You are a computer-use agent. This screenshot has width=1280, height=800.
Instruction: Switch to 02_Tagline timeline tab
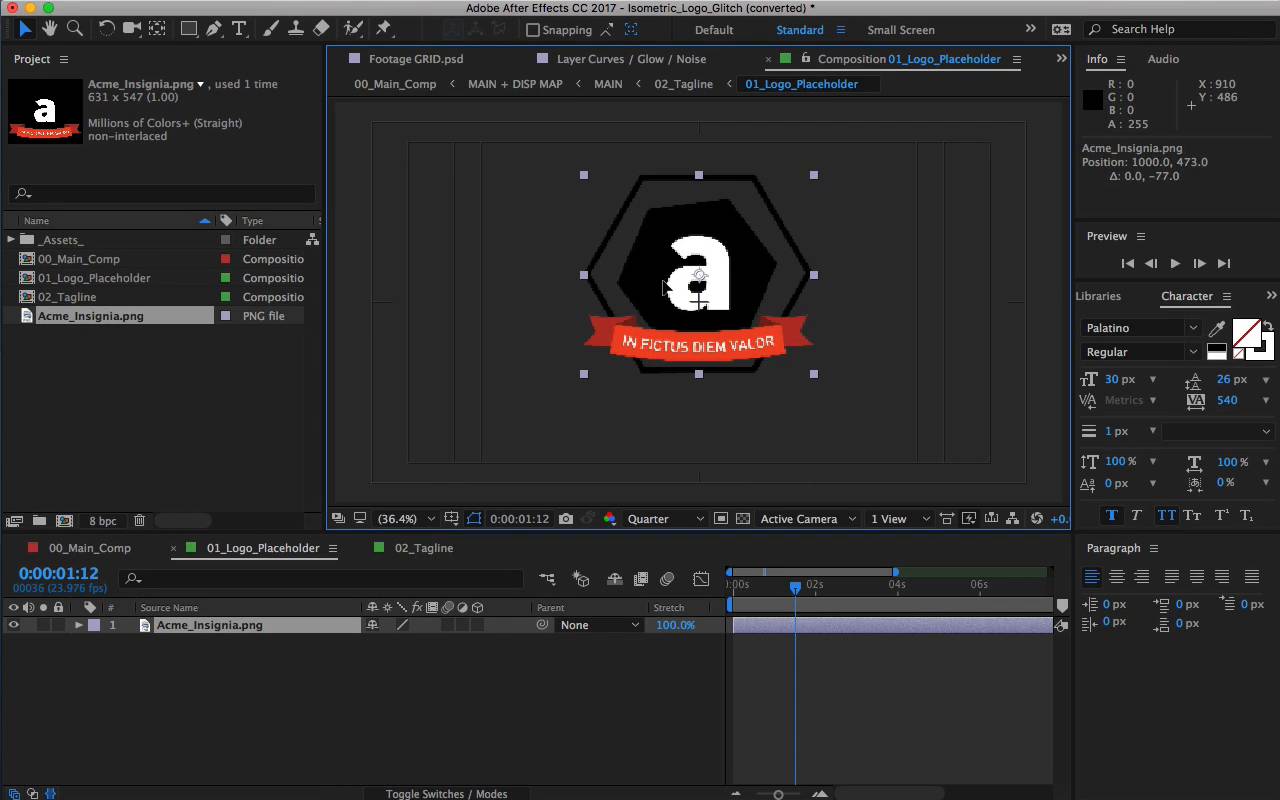(x=424, y=548)
